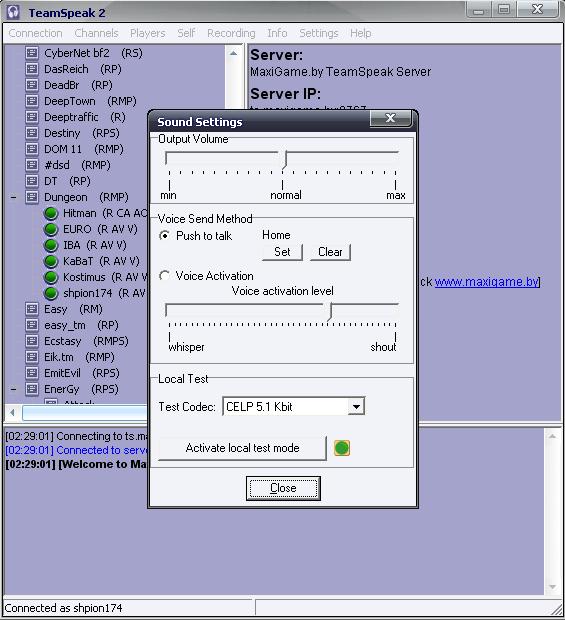Open the Test Codec dropdown
The width and height of the screenshot is (565, 620).
[356, 406]
